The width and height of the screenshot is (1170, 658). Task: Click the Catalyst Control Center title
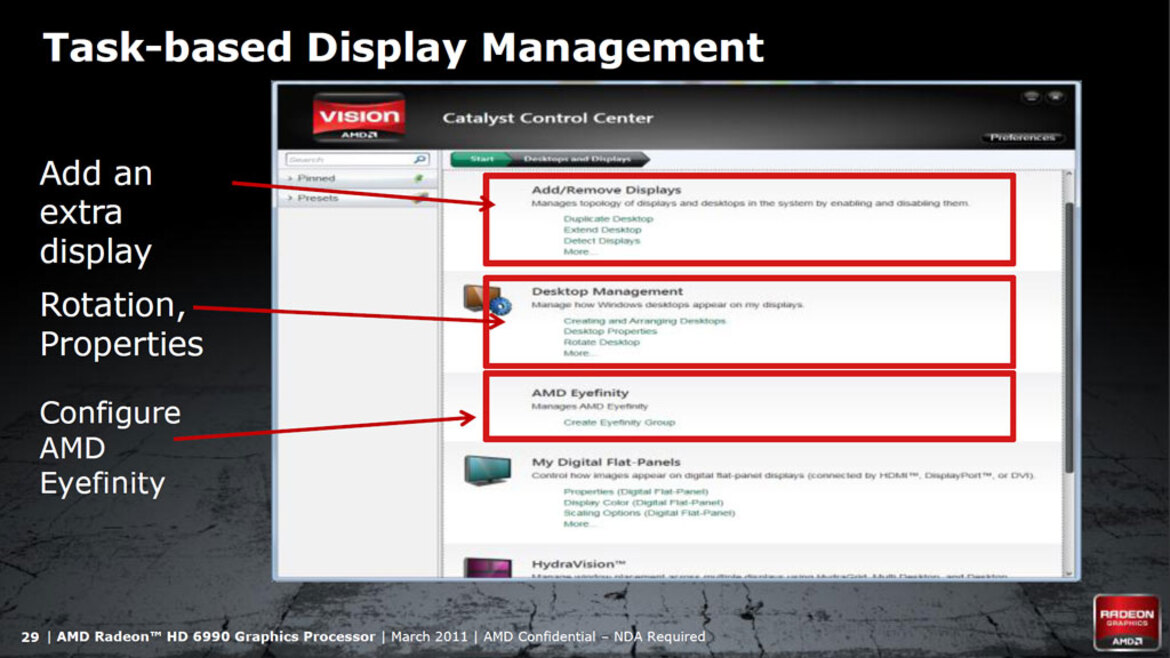coord(548,118)
